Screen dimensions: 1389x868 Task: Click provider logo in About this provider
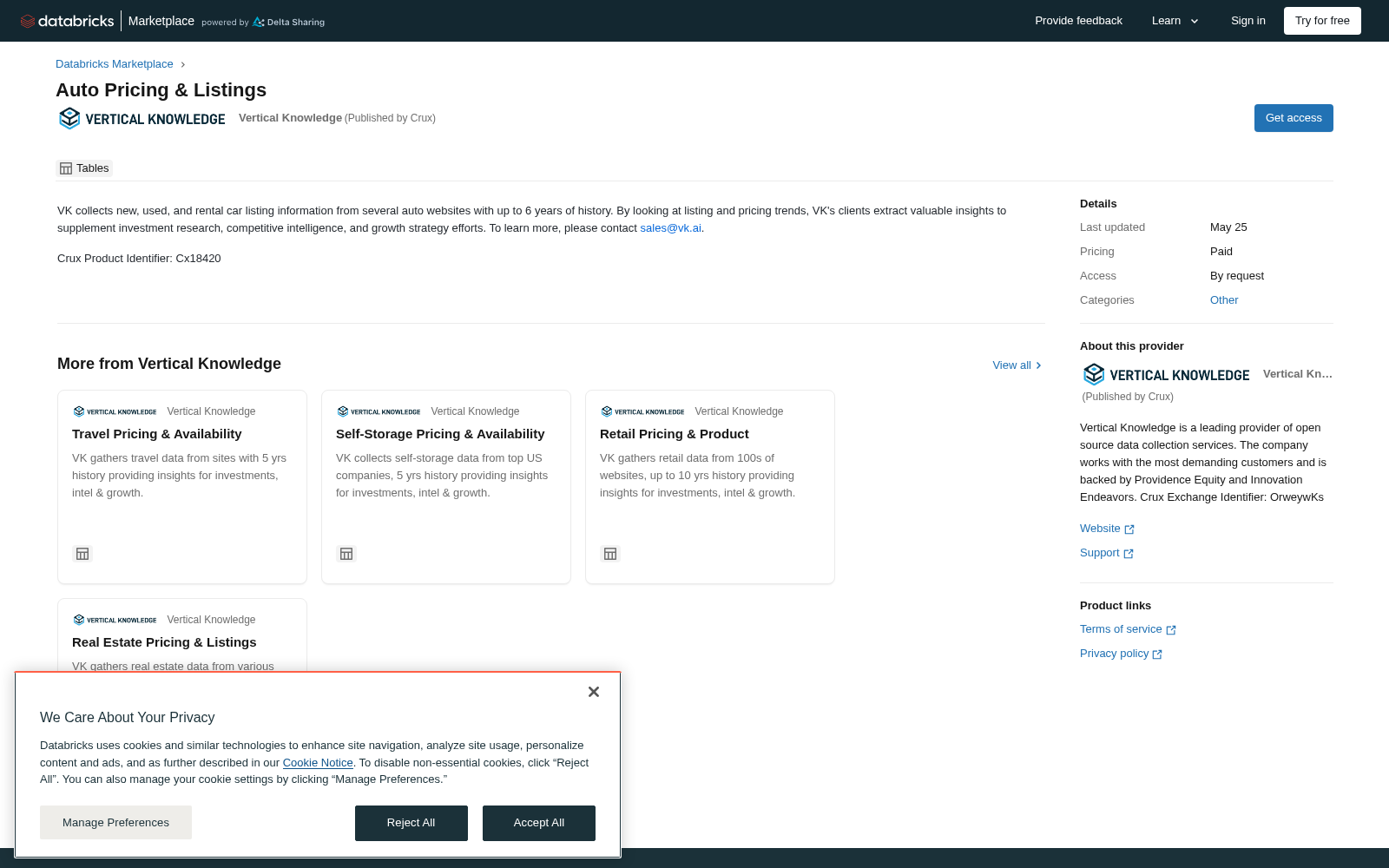[1167, 374]
